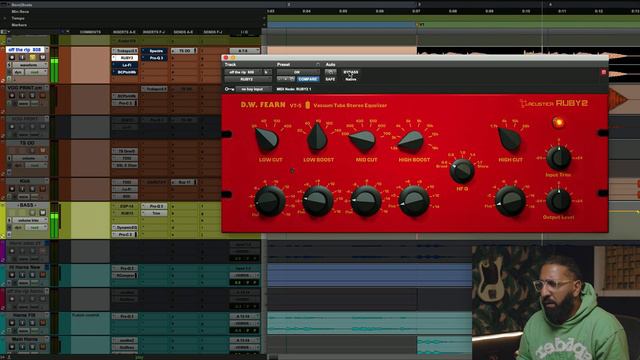Click the COMMENTS column header
The image size is (640, 360).
(x=90, y=32)
